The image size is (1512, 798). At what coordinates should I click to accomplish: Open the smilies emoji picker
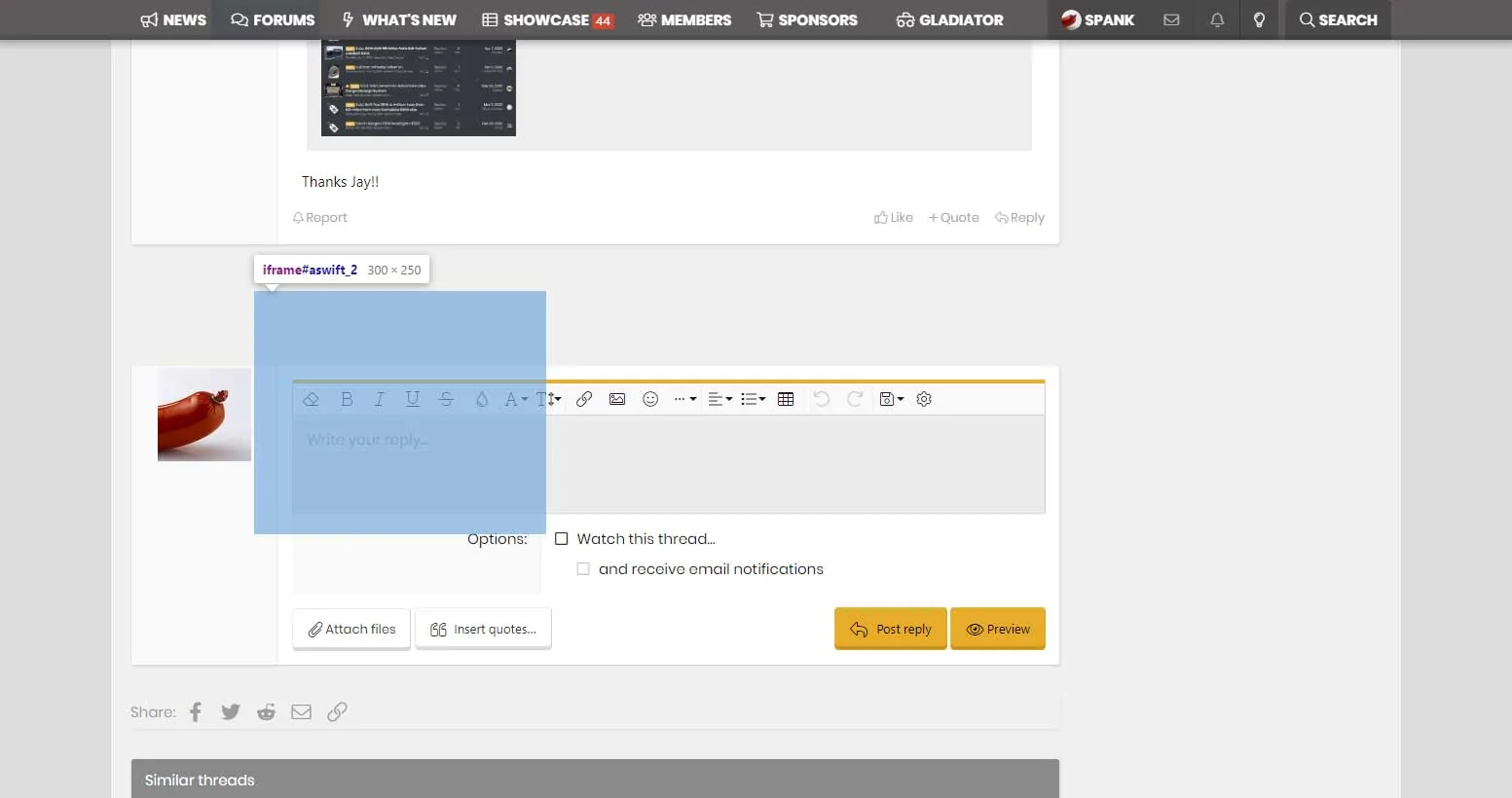click(650, 399)
